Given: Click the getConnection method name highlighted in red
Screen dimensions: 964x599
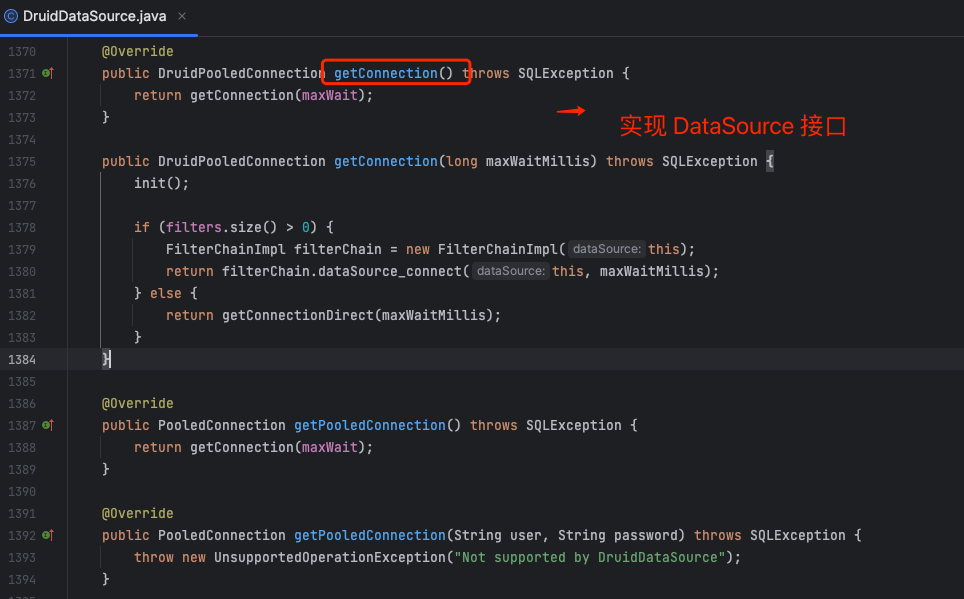Looking at the screenshot, I should 385,73.
